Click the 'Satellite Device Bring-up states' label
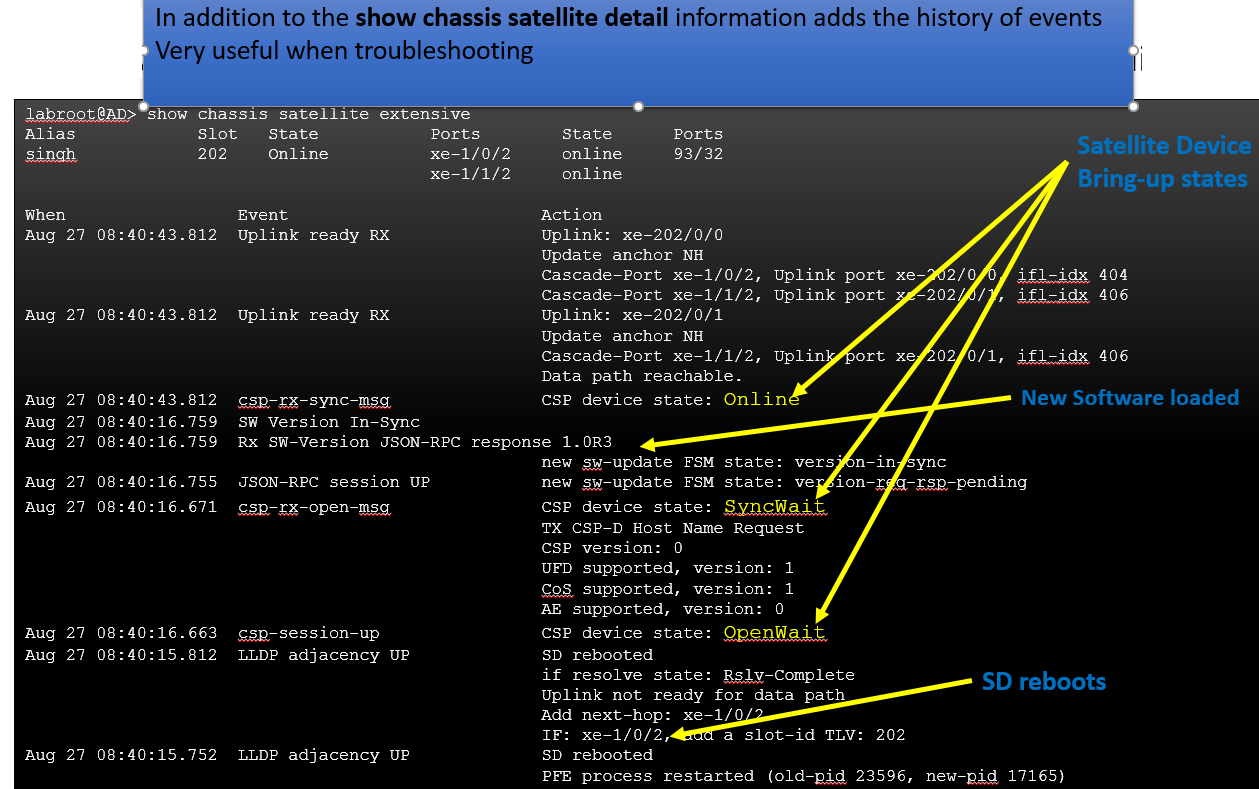The height and width of the screenshot is (789, 1259). pyautogui.click(x=1164, y=162)
